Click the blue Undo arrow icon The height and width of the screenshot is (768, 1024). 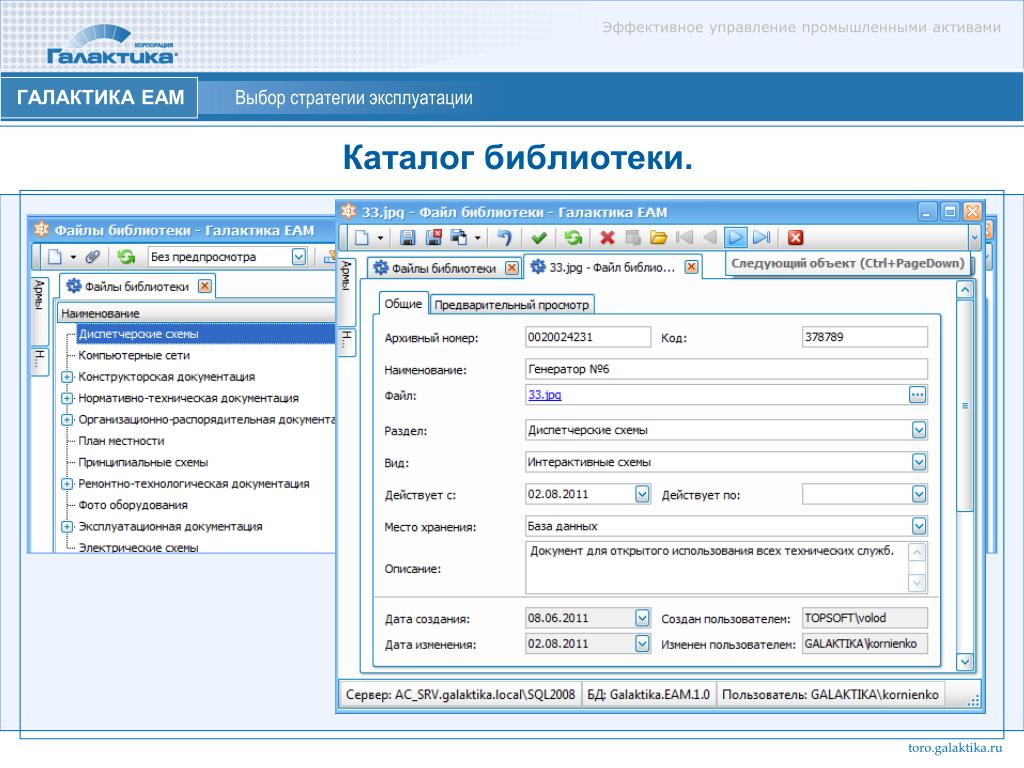(504, 238)
